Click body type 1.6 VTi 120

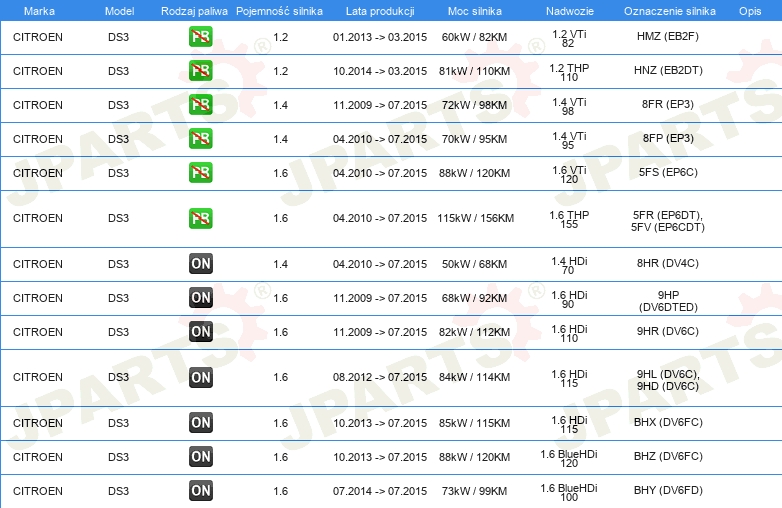[x=569, y=174]
